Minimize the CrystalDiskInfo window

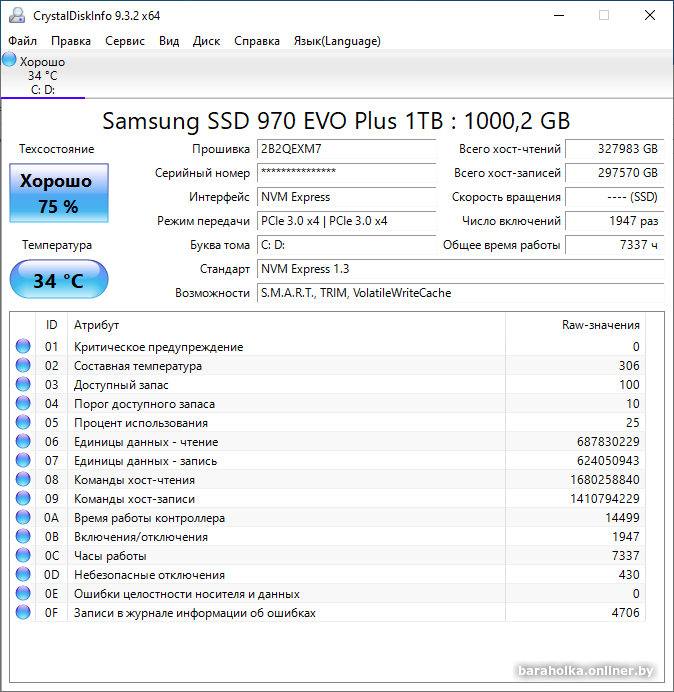coord(559,15)
